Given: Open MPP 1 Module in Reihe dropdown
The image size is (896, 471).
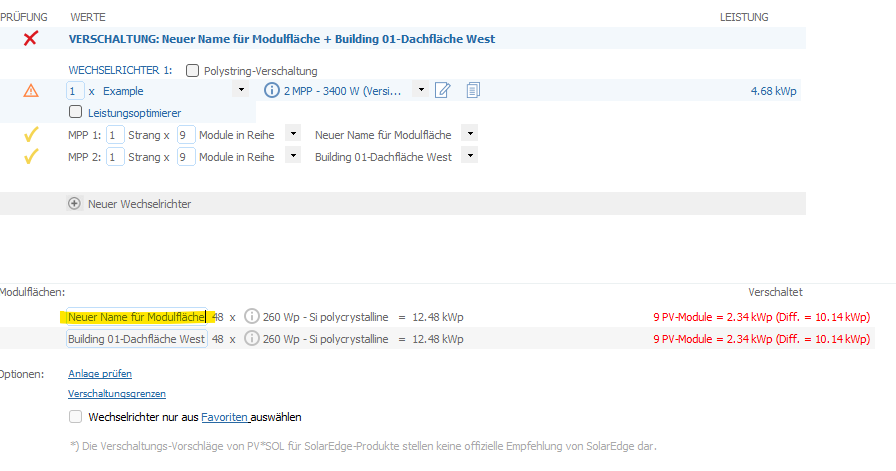Looking at the screenshot, I should click(x=293, y=134).
